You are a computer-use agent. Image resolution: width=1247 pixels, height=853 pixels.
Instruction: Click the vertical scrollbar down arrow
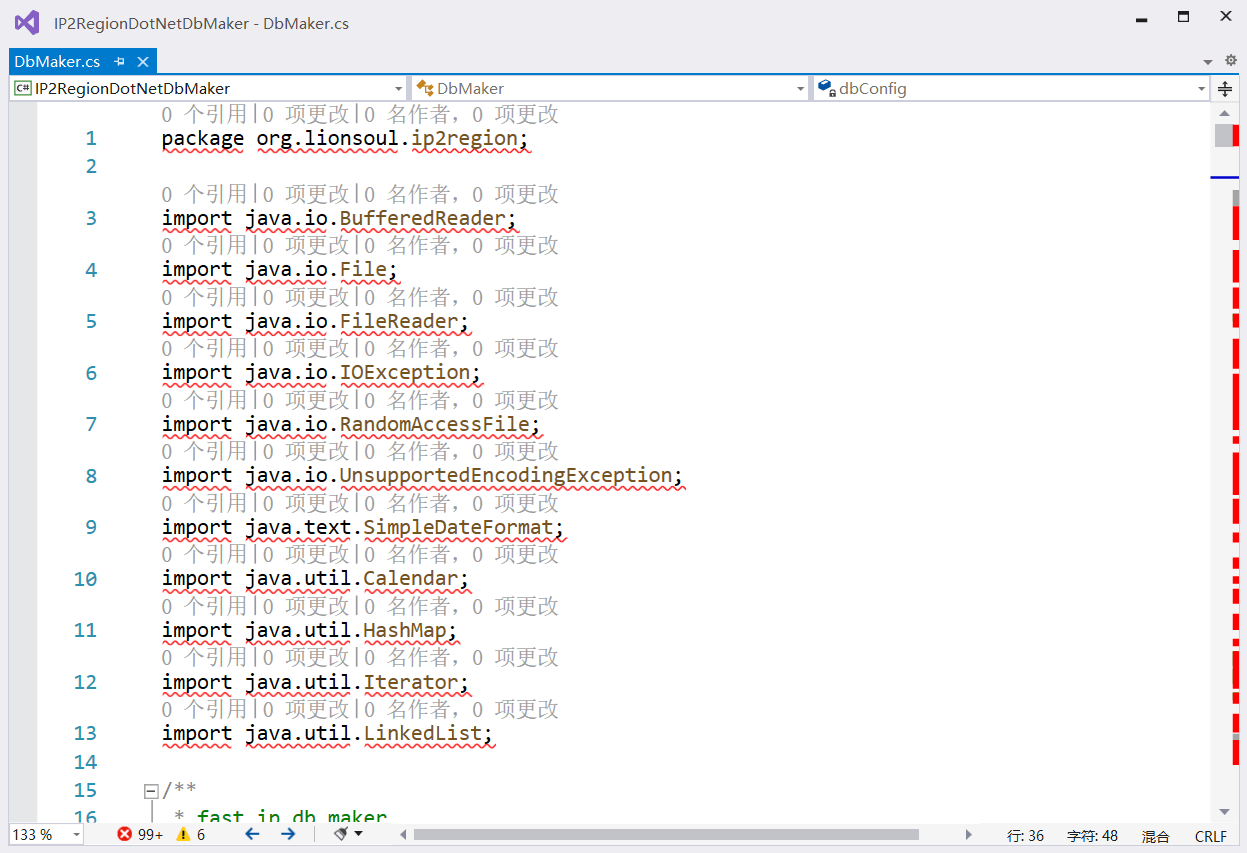click(x=1224, y=811)
